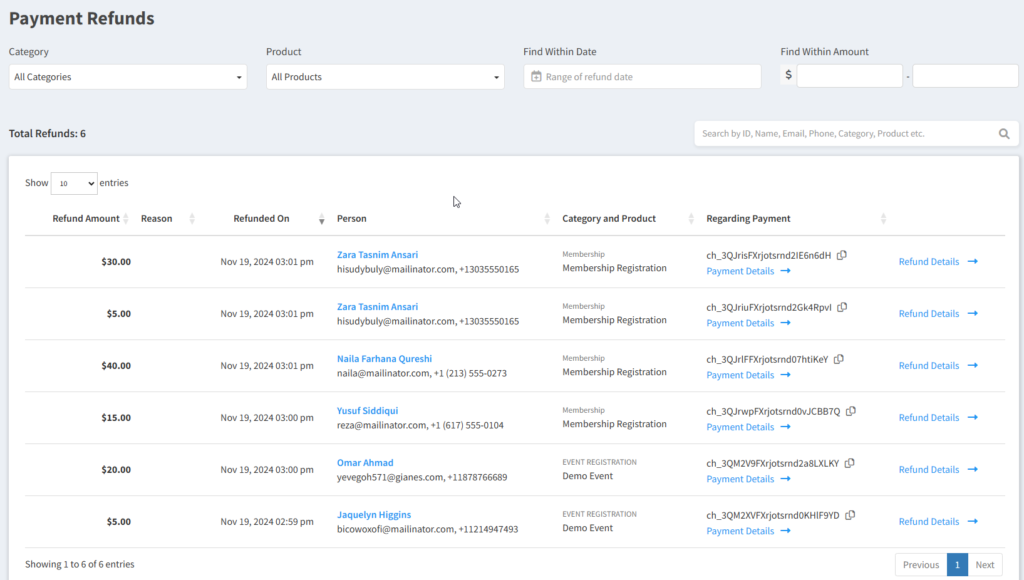
Task: Copy payment ID ch_3QJrisFXrjotsrnd2IE6n6dH
Action: pos(842,255)
